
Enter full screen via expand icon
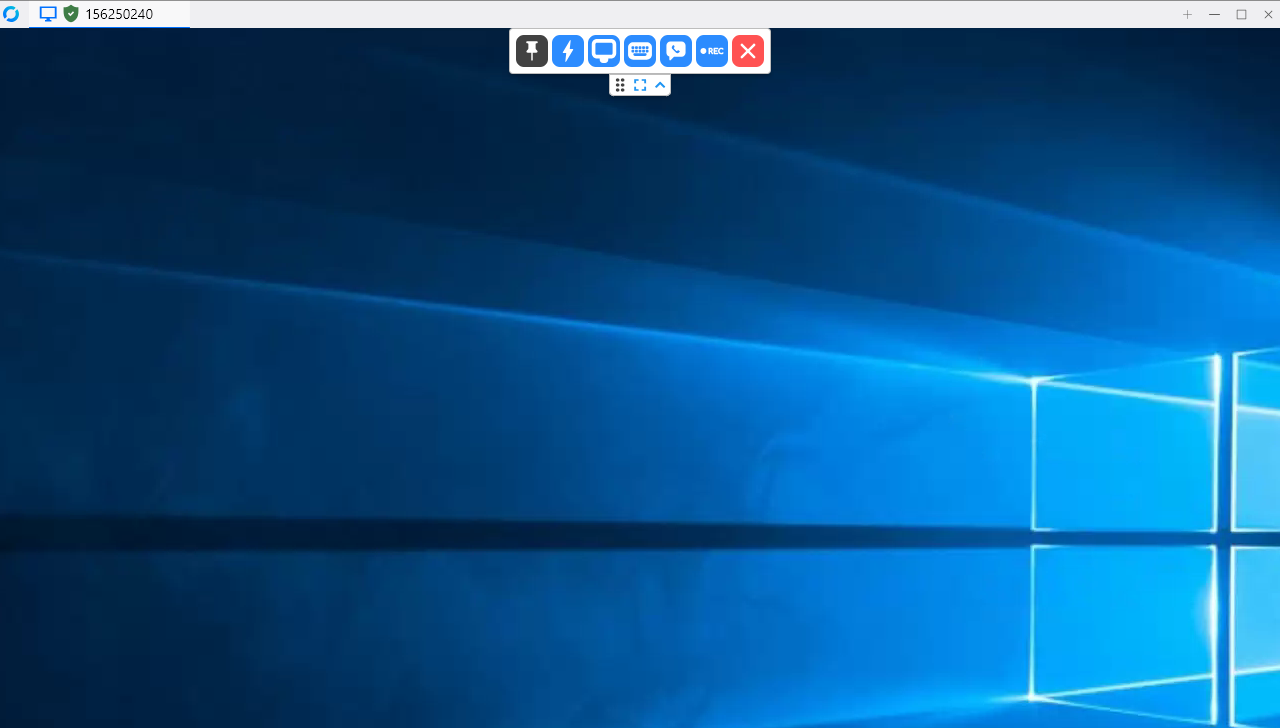point(640,85)
